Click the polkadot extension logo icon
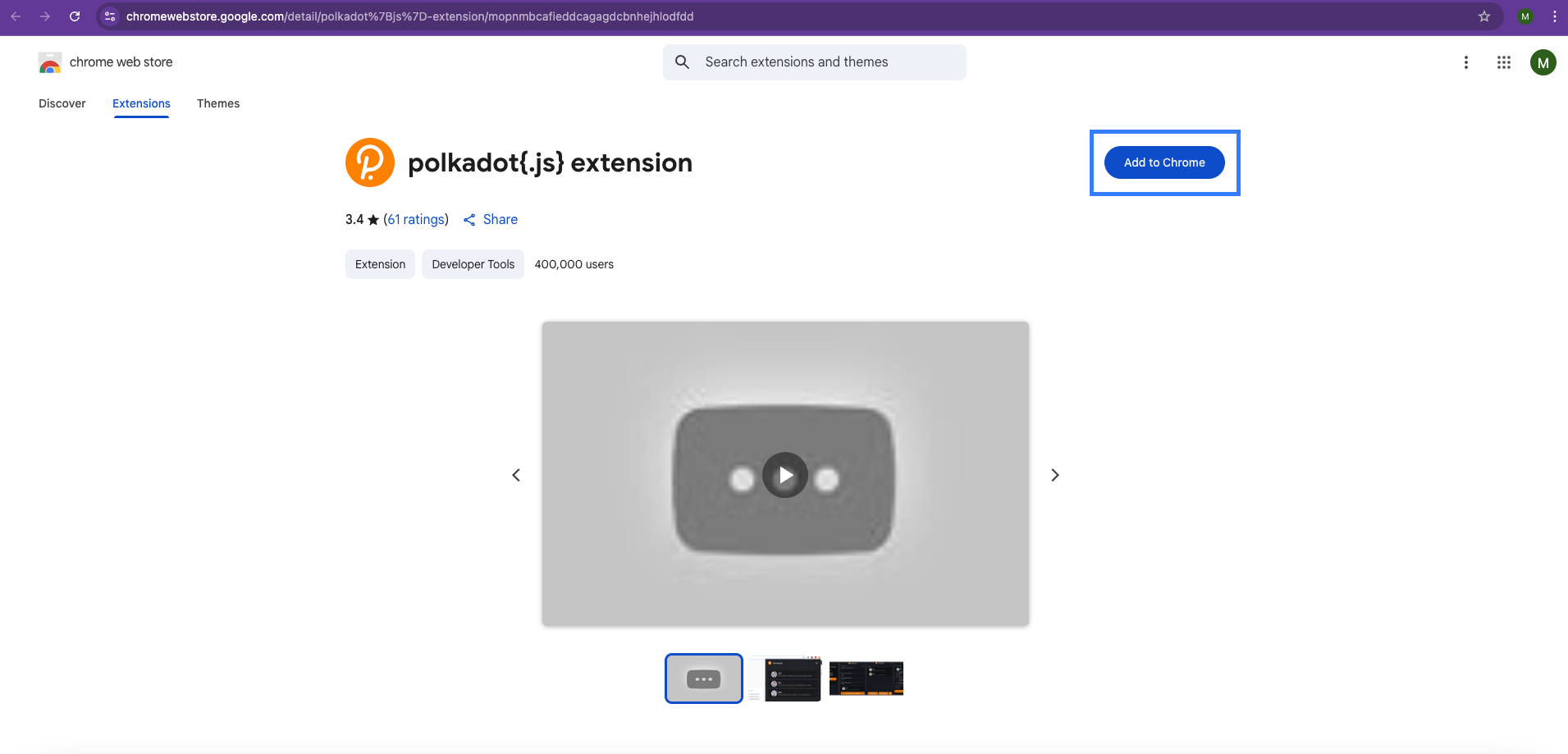Viewport: 1568px width, 754px height. click(370, 162)
